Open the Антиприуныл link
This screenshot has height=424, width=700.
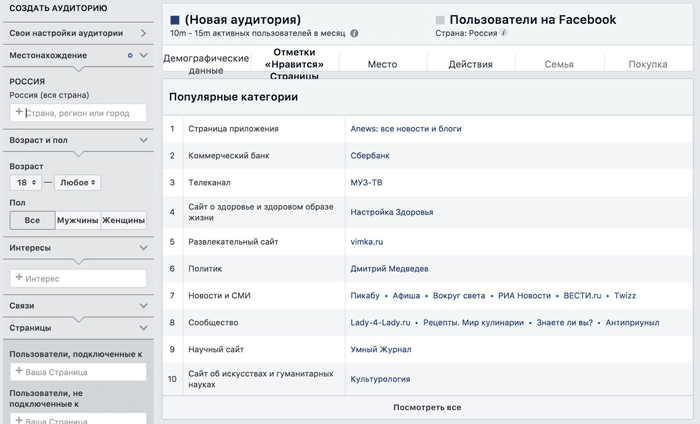pyautogui.click(x=632, y=322)
